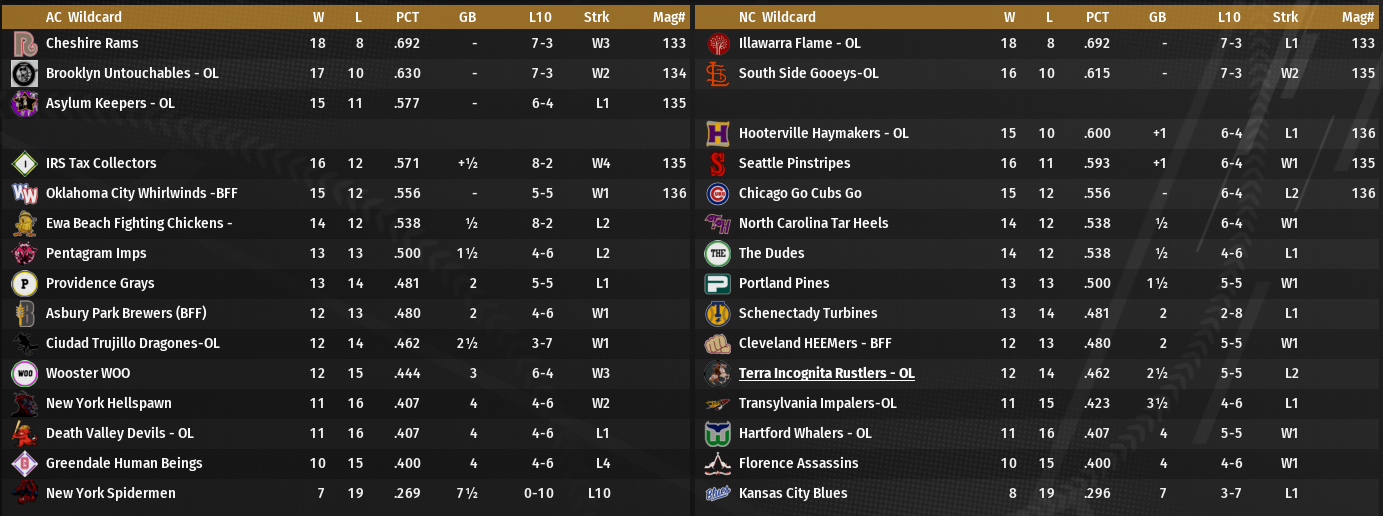Click the Chicago Go Cubs Go logo
Viewport: 1383px width, 516px height.
click(717, 194)
